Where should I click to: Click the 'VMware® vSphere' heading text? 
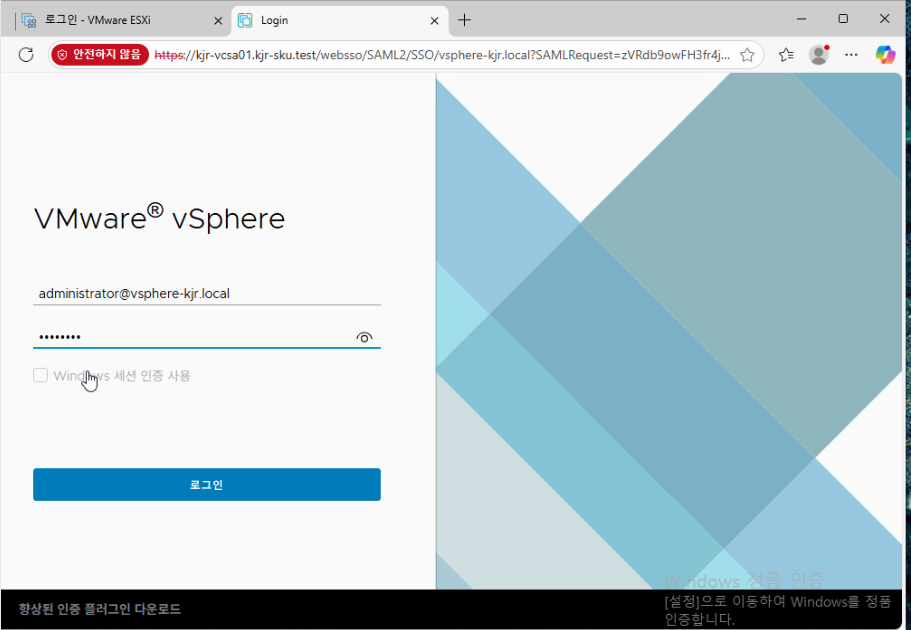click(160, 219)
